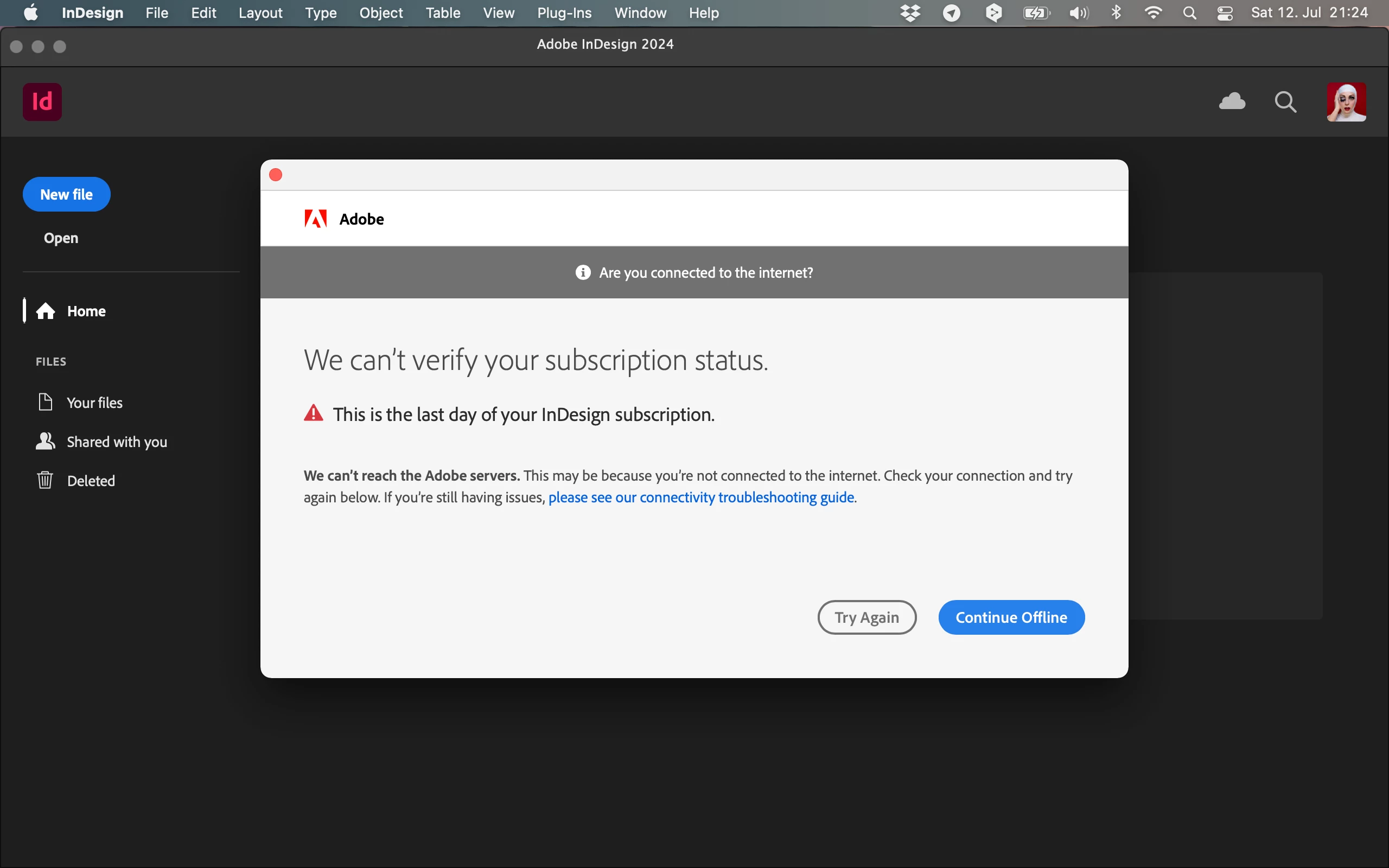Open the File menu
Image resolution: width=1389 pixels, height=868 pixels.
click(157, 12)
